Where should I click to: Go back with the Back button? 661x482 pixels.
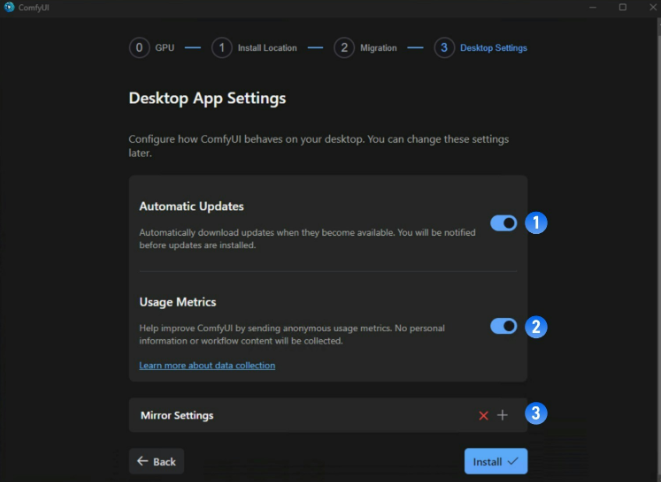[x=156, y=461]
